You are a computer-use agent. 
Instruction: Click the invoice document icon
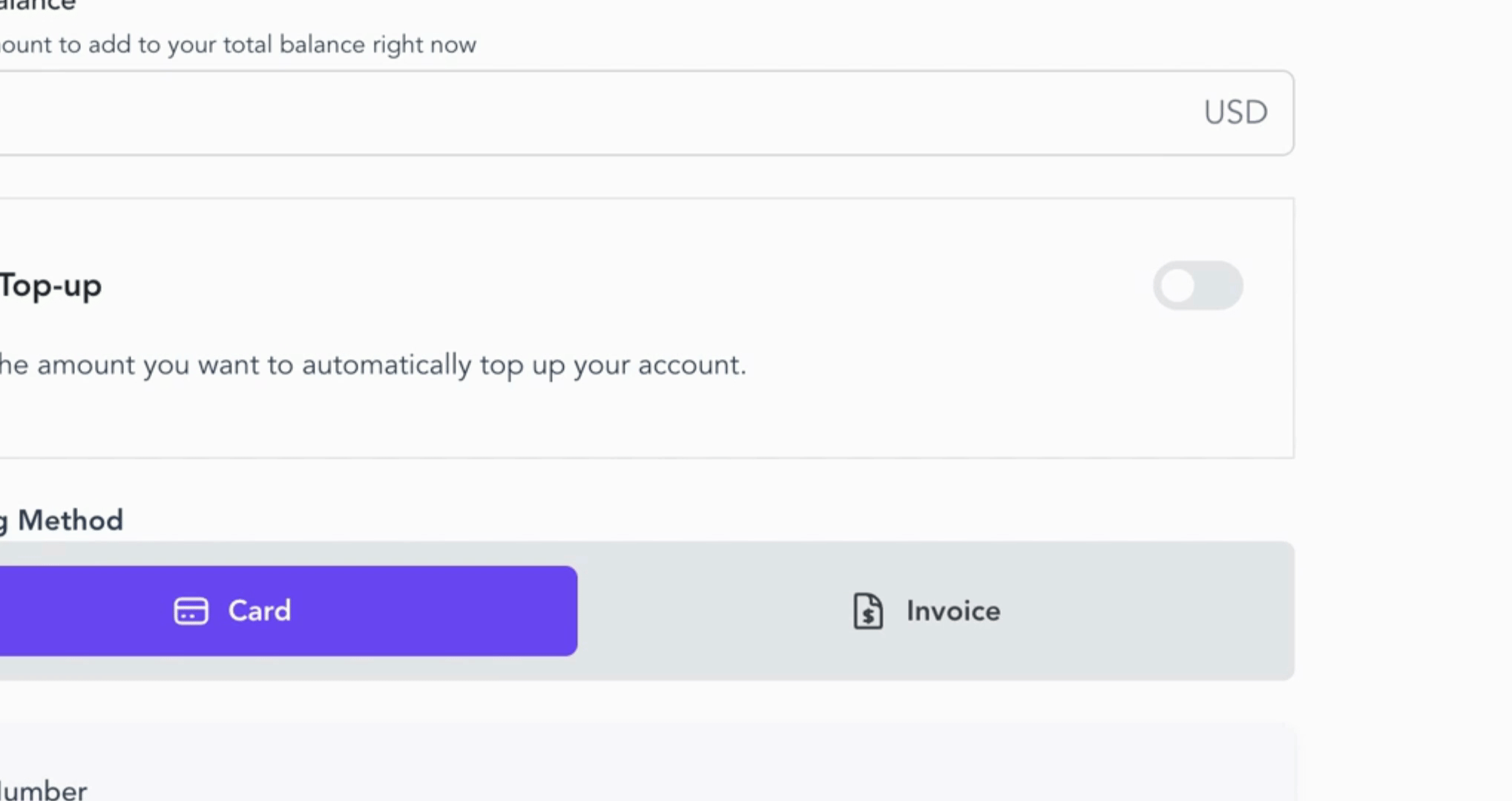tap(867, 611)
